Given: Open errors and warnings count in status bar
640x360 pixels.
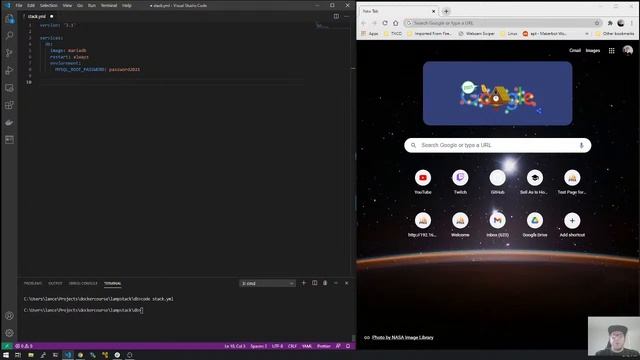Looking at the screenshot, I should pos(24,346).
